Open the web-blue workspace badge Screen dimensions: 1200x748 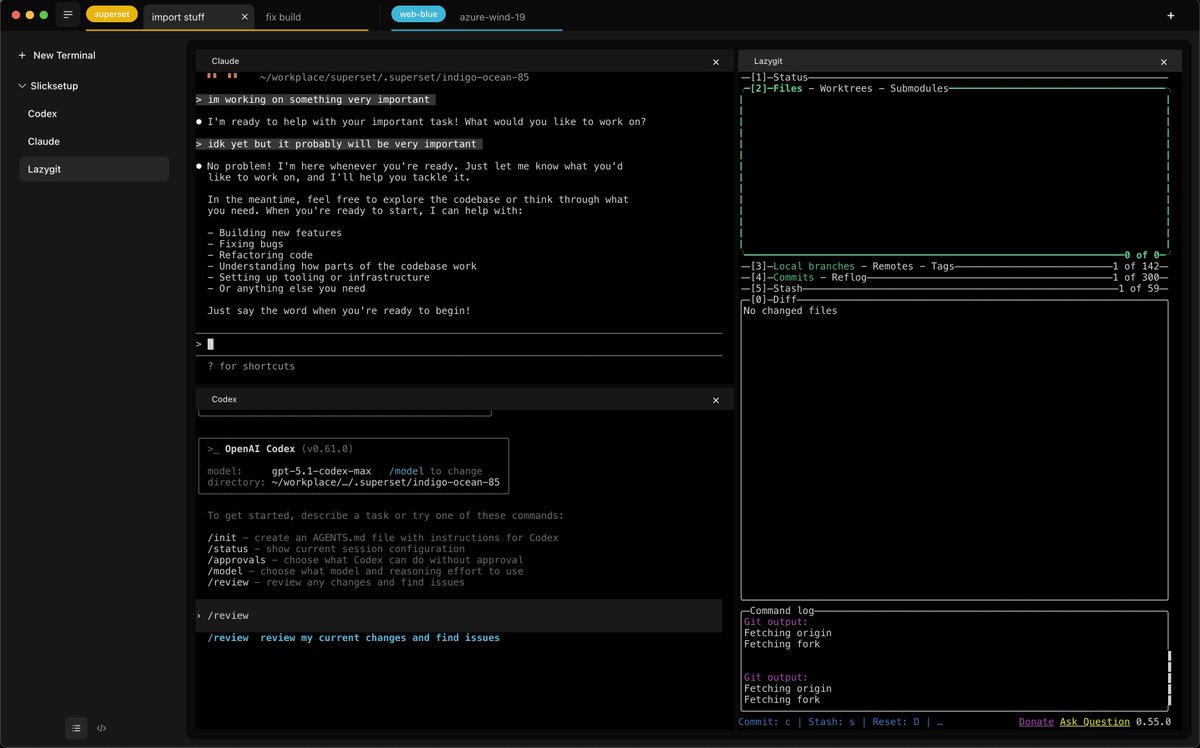[x=418, y=14]
